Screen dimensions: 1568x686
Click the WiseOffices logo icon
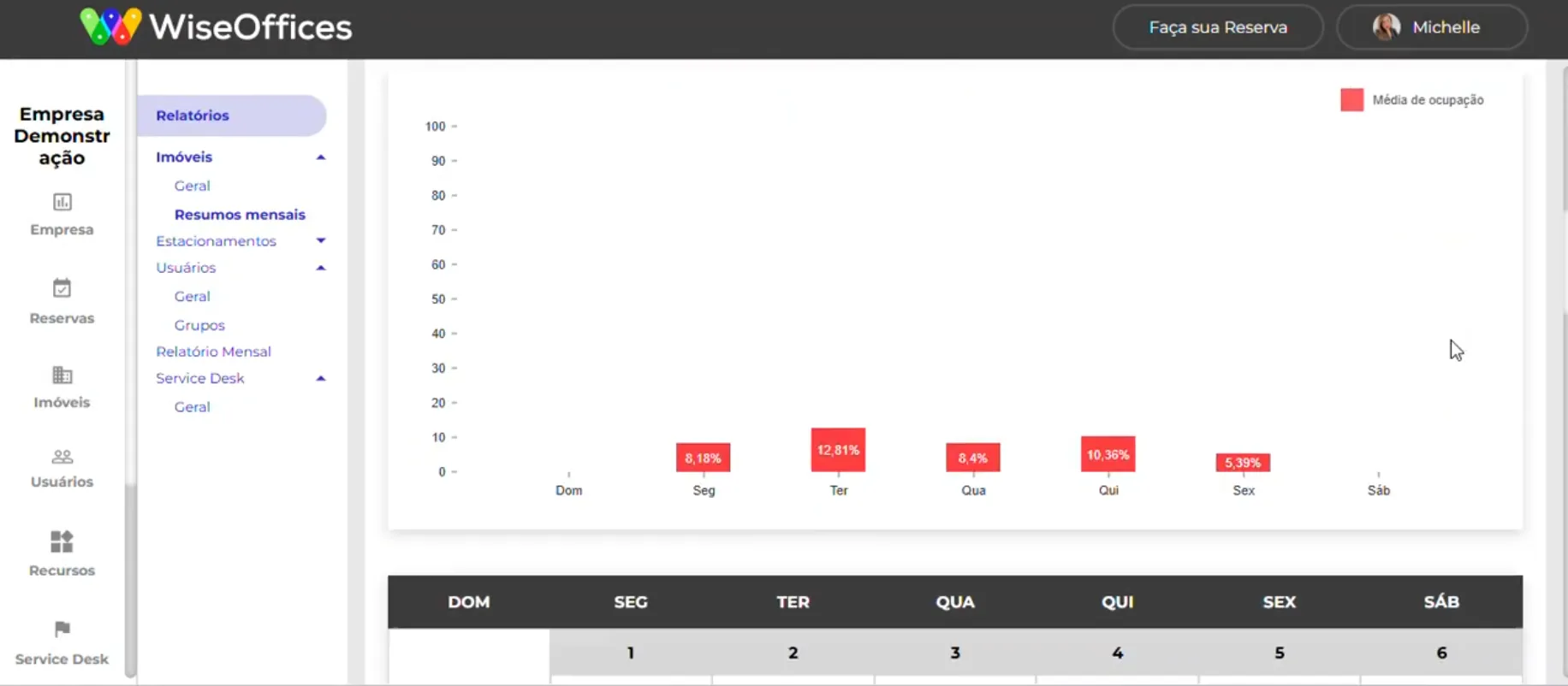point(110,27)
